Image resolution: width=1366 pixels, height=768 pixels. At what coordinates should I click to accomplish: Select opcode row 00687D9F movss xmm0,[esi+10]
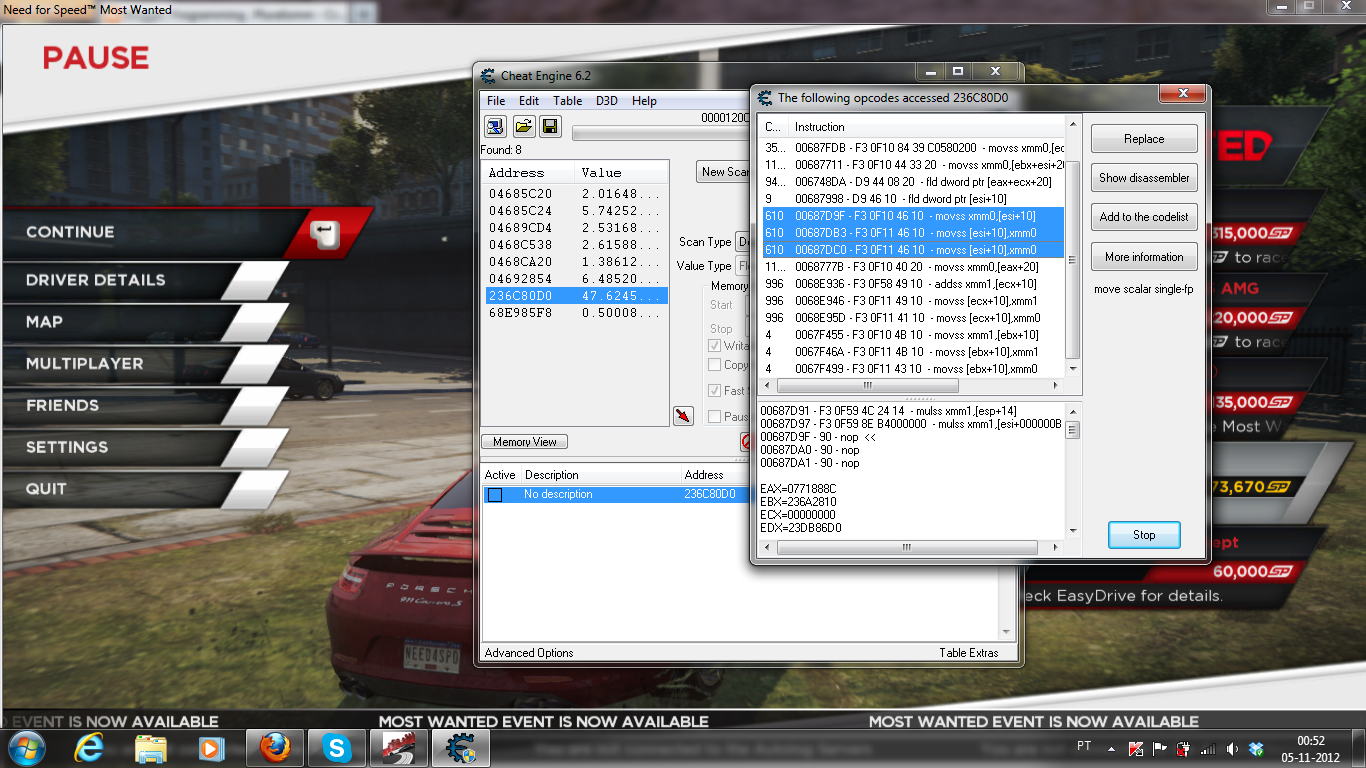pyautogui.click(x=912, y=215)
